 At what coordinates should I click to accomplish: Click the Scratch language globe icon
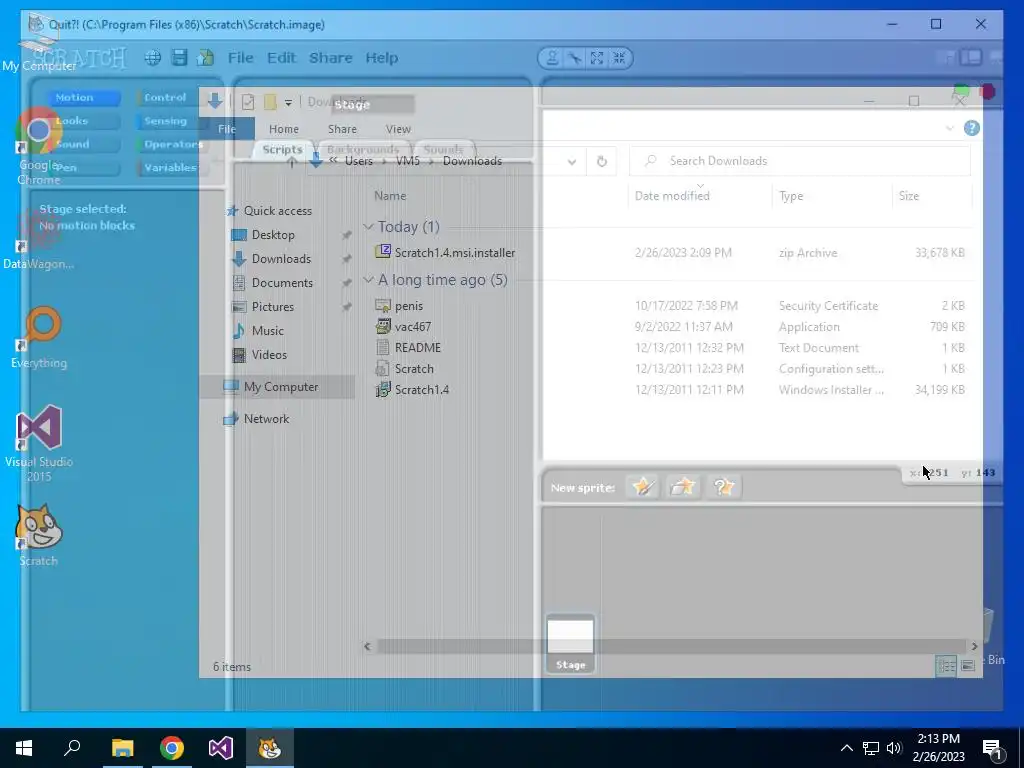point(153,58)
